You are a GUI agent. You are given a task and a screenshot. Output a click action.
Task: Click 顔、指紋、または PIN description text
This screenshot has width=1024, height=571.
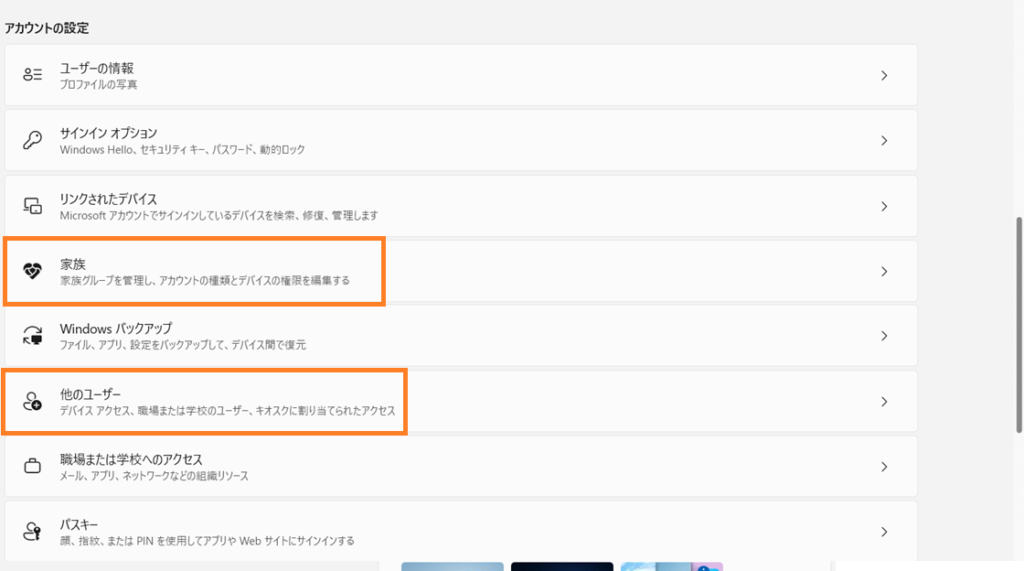pos(207,541)
